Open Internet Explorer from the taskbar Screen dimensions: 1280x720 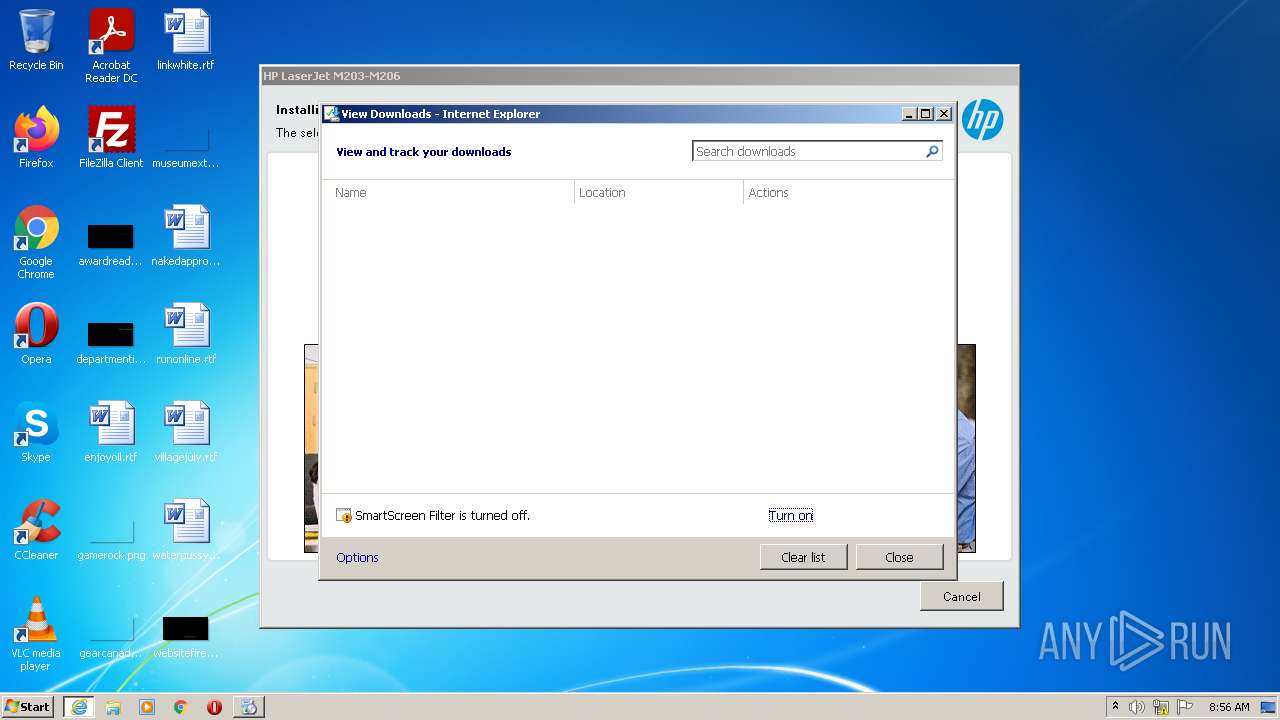tap(79, 707)
